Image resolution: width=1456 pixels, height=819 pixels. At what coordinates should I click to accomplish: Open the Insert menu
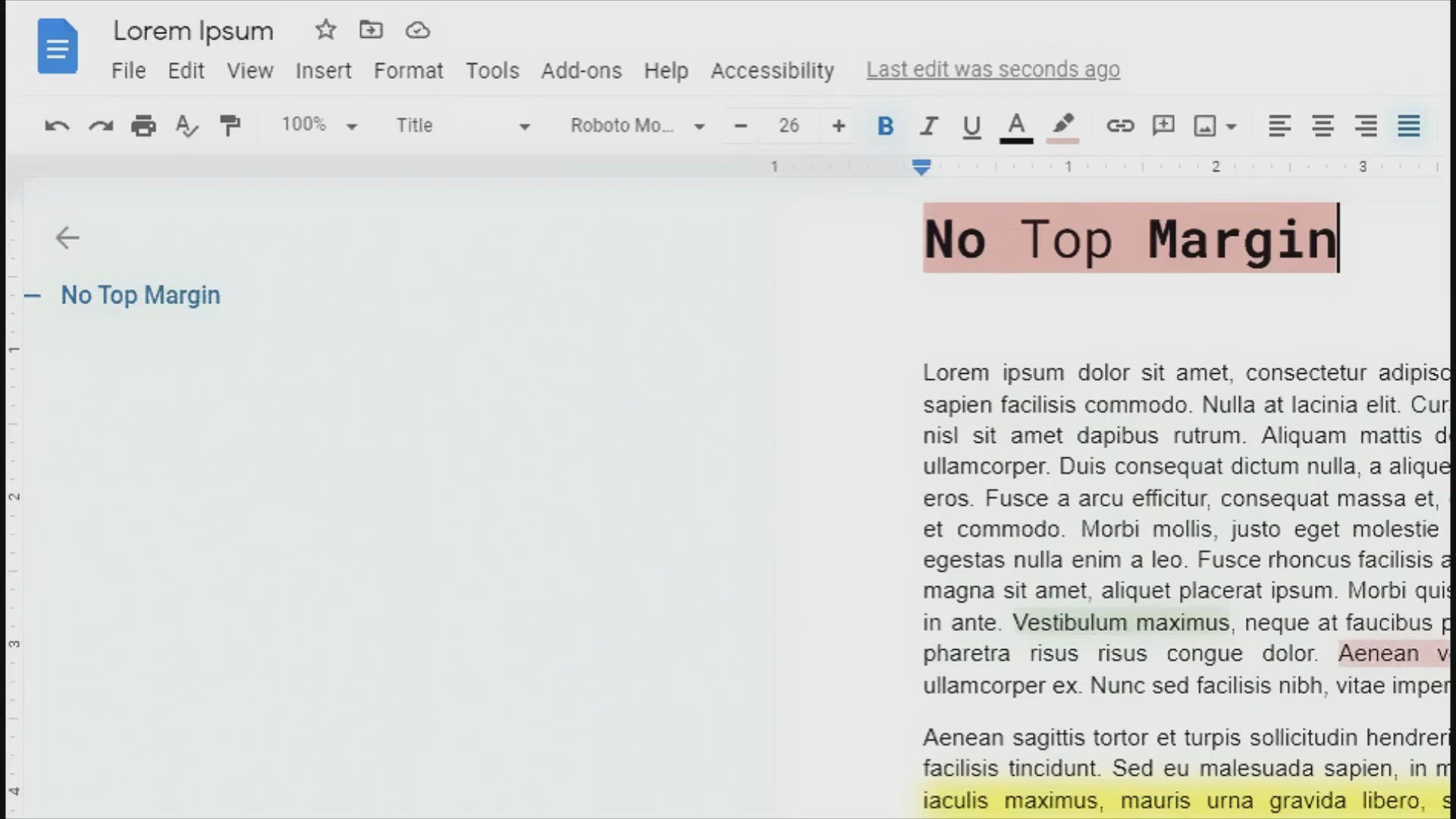(323, 71)
